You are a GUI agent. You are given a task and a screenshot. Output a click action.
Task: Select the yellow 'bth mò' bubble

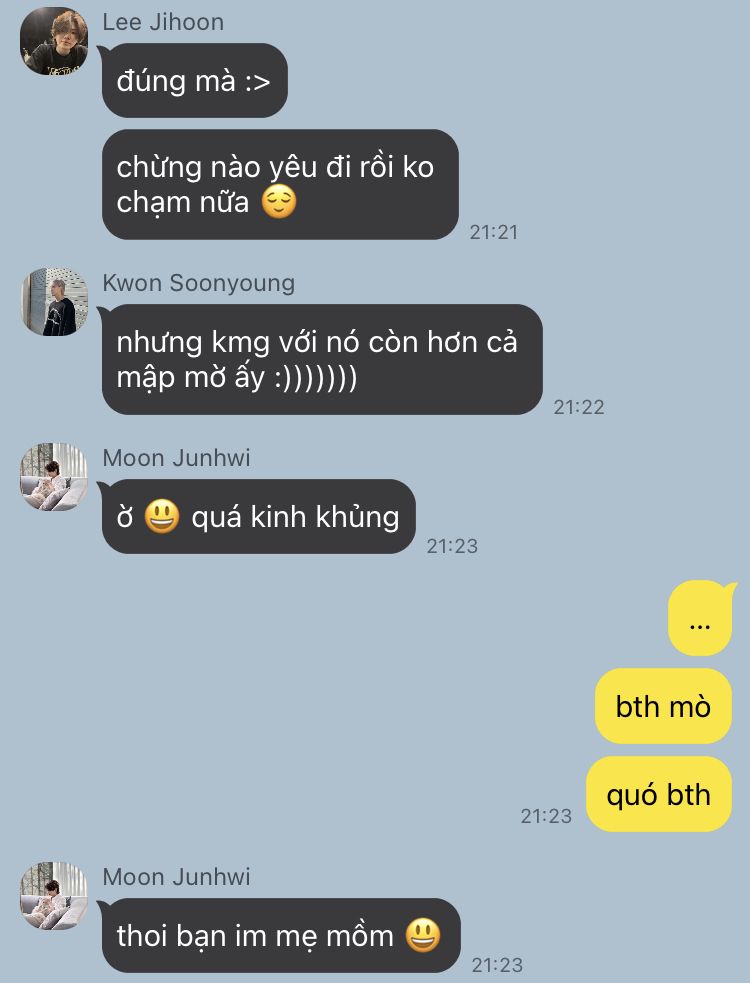coord(663,707)
